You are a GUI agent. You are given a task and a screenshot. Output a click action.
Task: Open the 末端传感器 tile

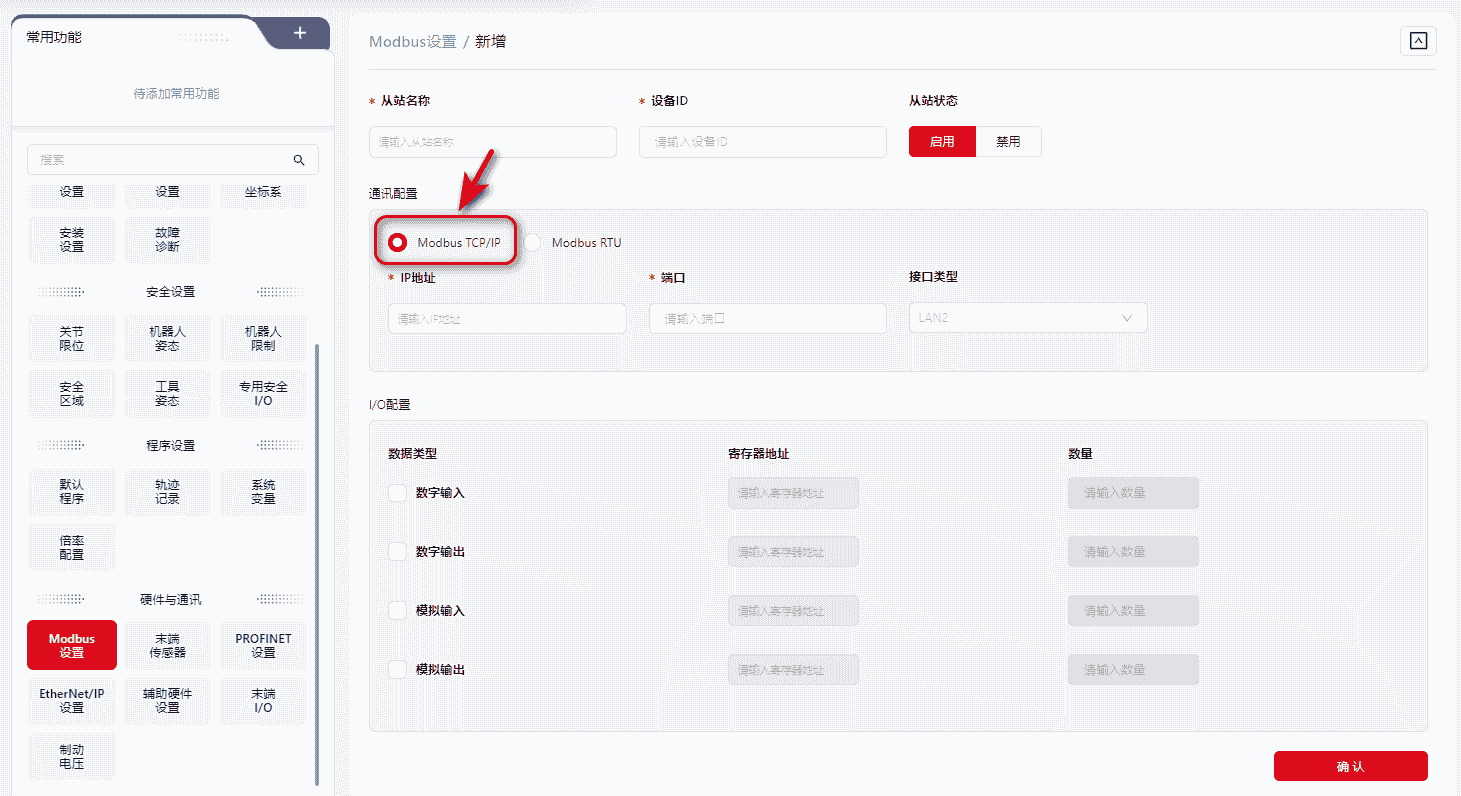[x=167, y=645]
